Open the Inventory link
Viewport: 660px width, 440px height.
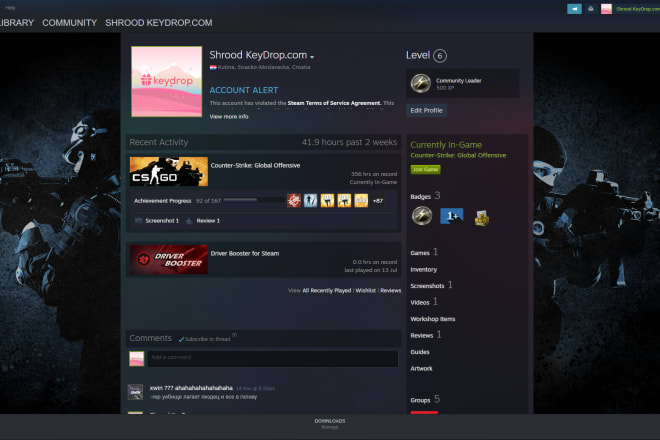click(x=423, y=269)
